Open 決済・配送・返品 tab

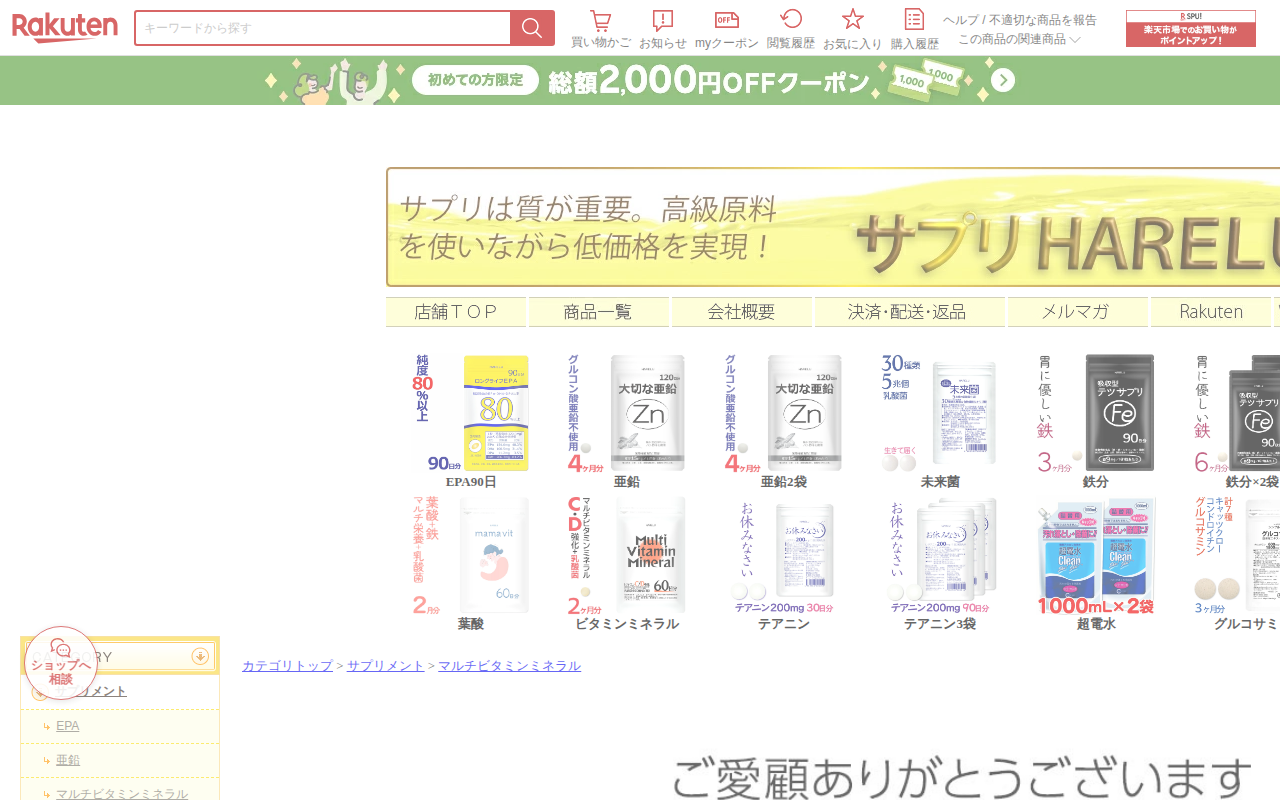[x=909, y=312]
